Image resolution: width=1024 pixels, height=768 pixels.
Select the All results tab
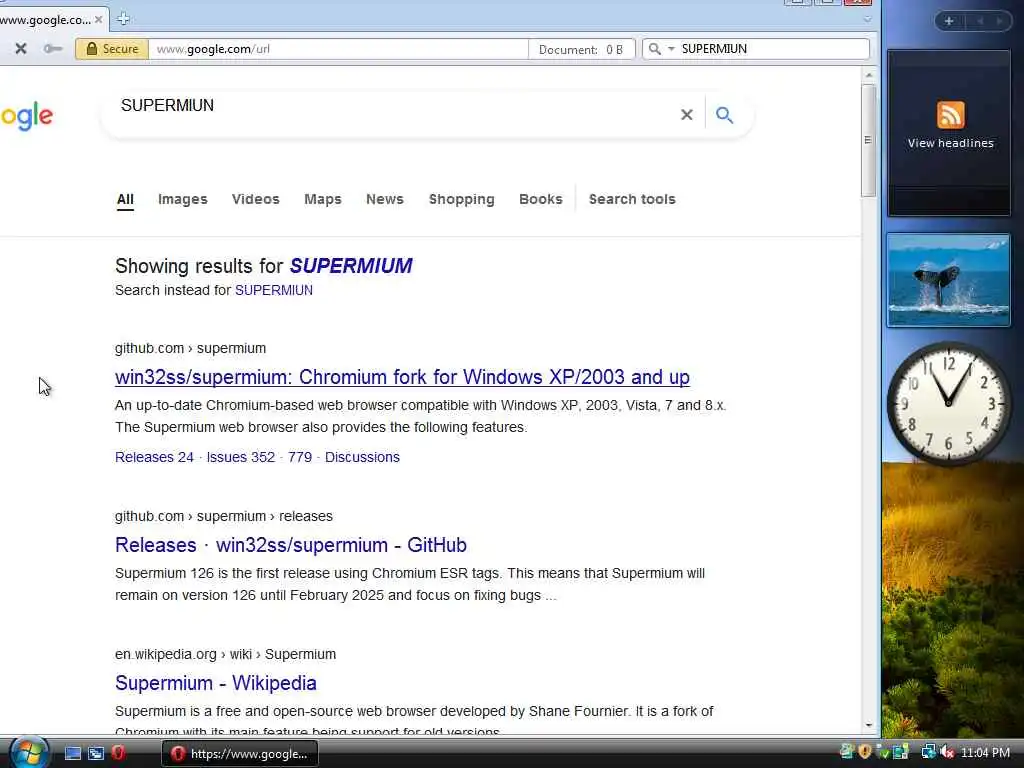[x=125, y=199]
